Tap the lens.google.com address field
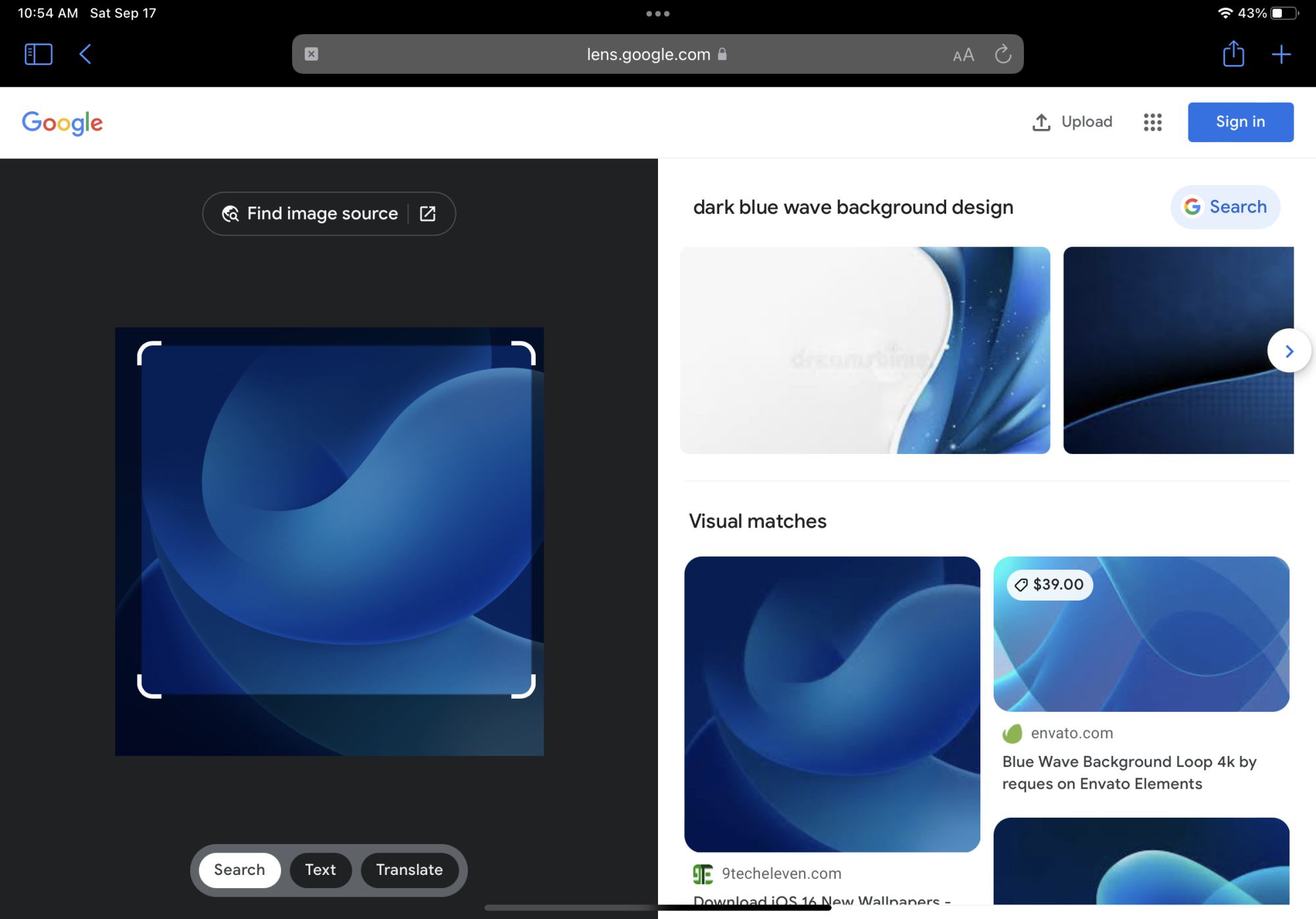 (648, 54)
